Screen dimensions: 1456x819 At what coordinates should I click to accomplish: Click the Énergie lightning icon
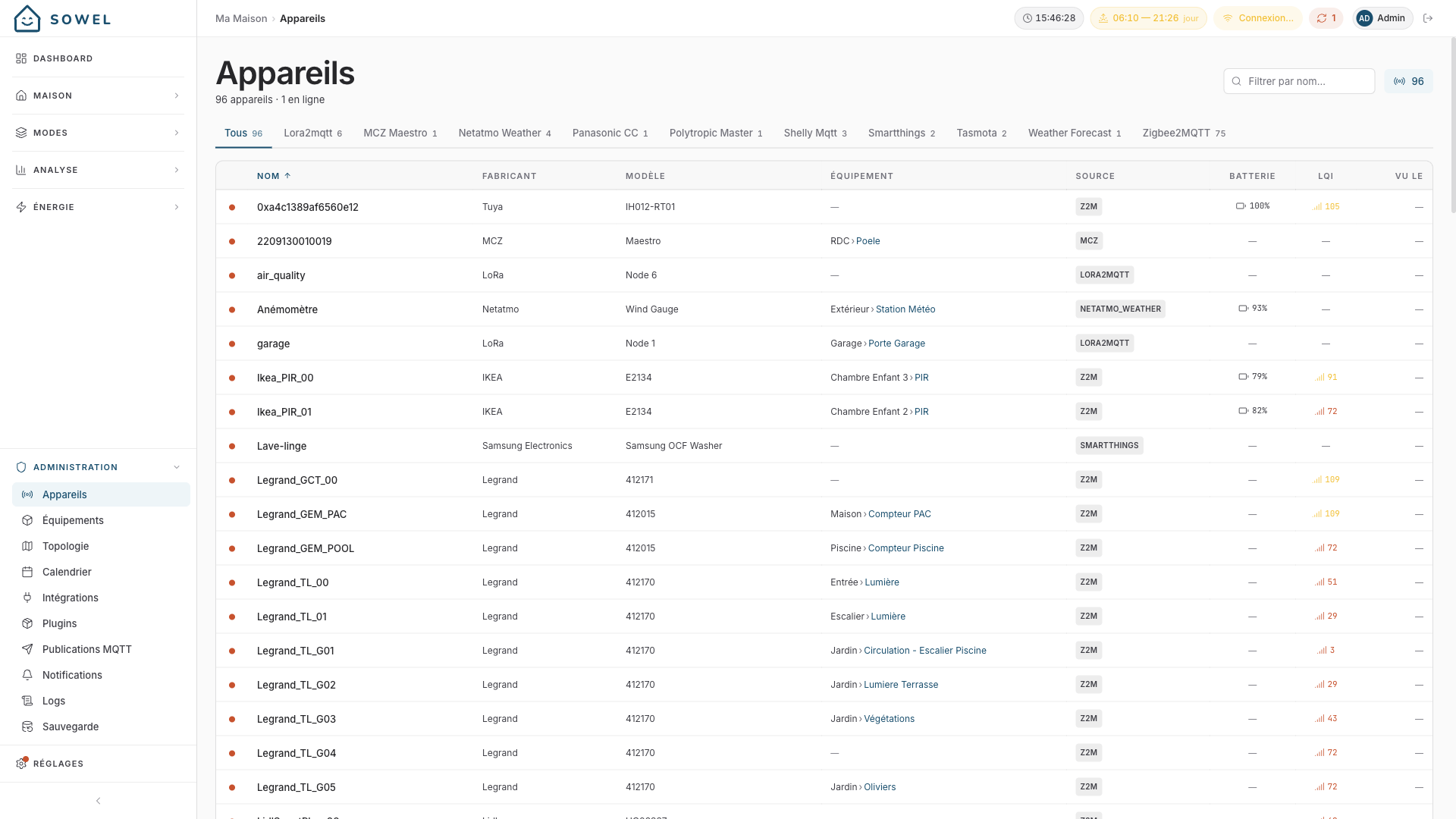click(x=21, y=207)
